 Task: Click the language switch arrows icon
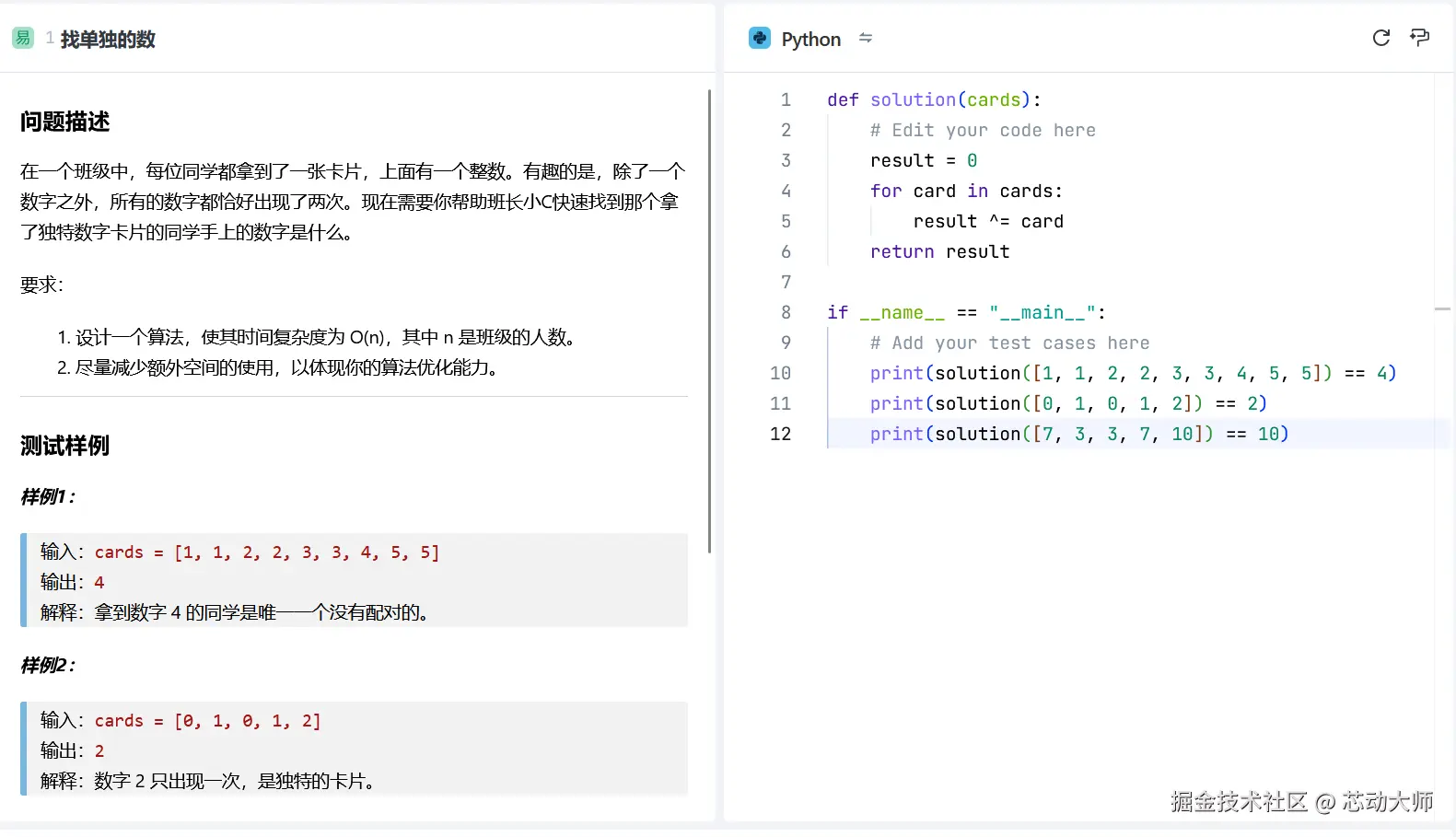(x=865, y=38)
